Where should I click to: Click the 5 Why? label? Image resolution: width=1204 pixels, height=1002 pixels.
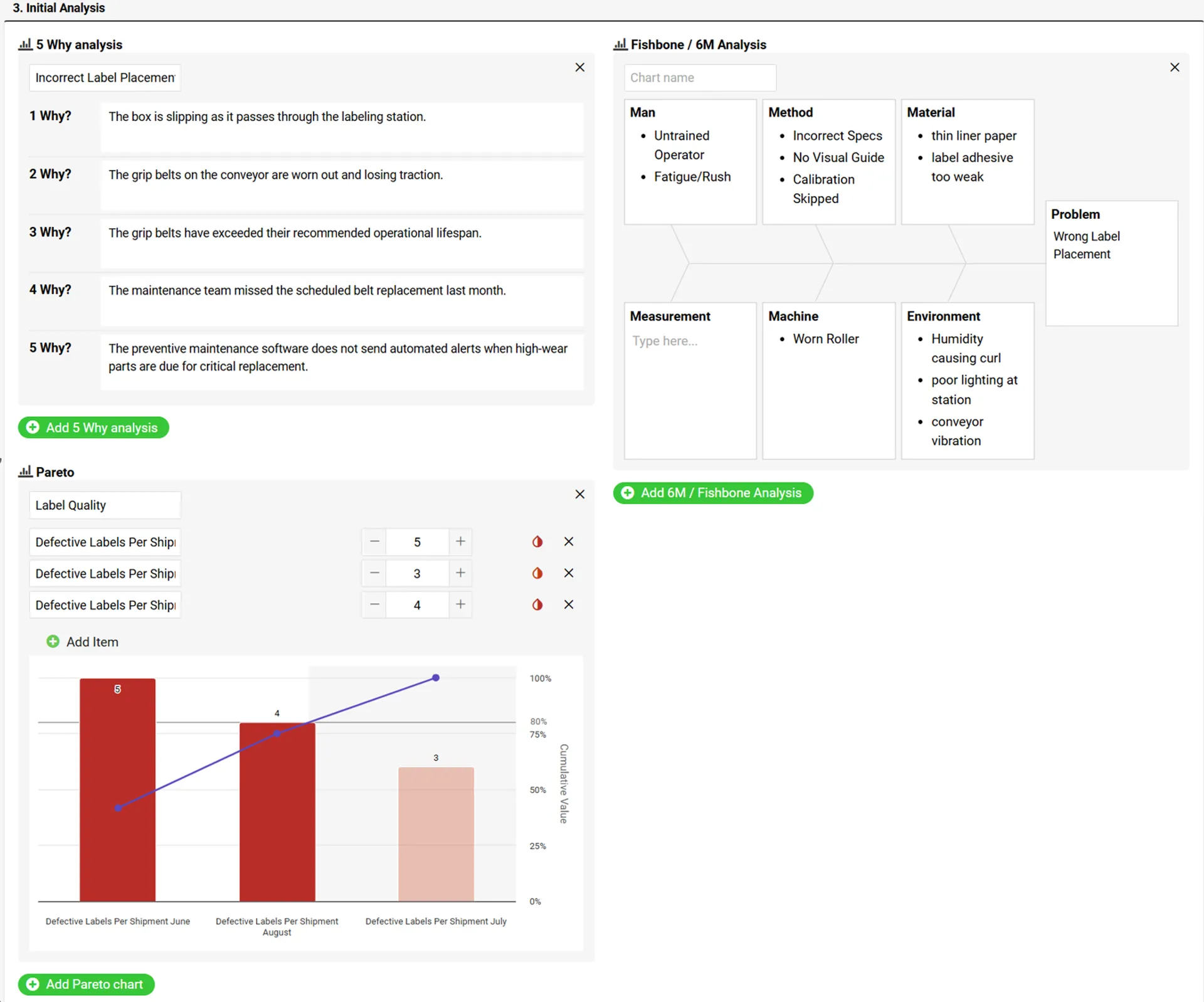pos(50,348)
